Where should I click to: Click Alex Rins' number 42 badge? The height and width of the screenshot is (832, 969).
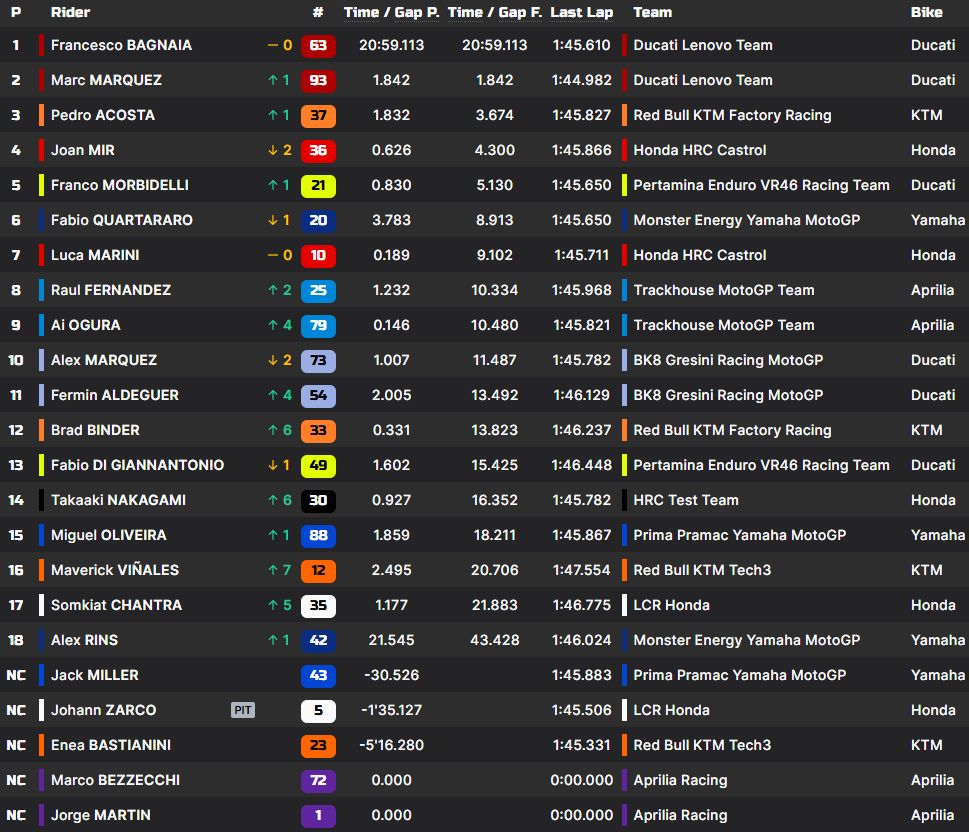tap(318, 641)
